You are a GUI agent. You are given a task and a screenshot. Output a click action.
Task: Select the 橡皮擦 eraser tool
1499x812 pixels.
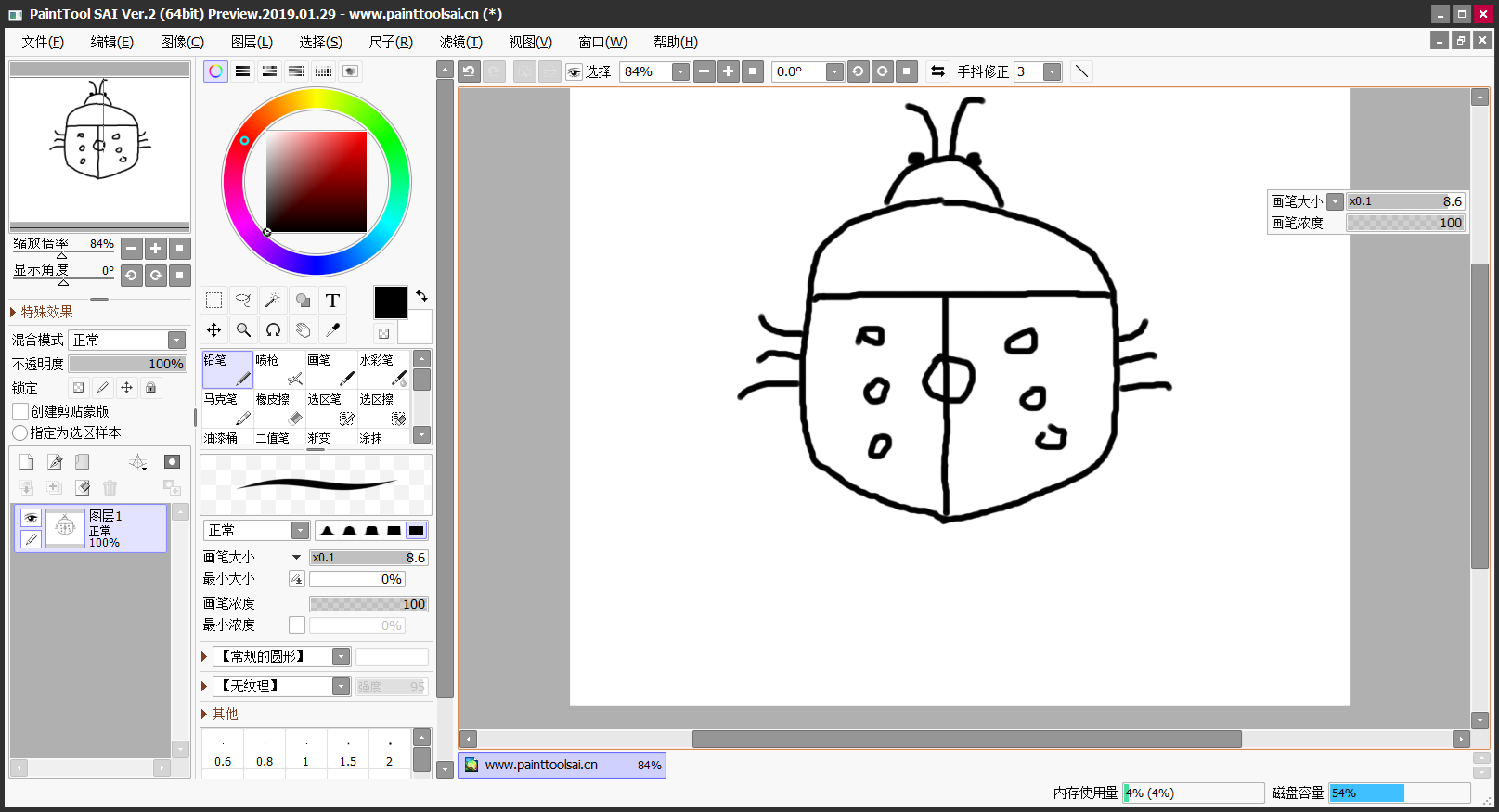pos(279,408)
